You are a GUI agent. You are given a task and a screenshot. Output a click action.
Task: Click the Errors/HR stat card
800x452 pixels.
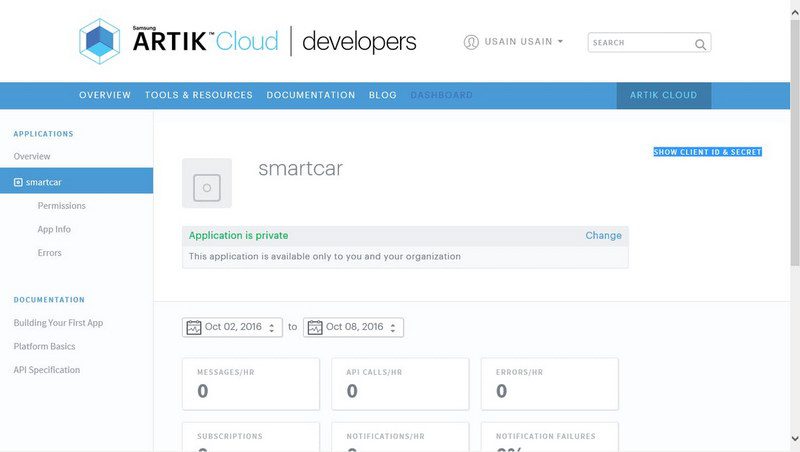click(x=549, y=384)
